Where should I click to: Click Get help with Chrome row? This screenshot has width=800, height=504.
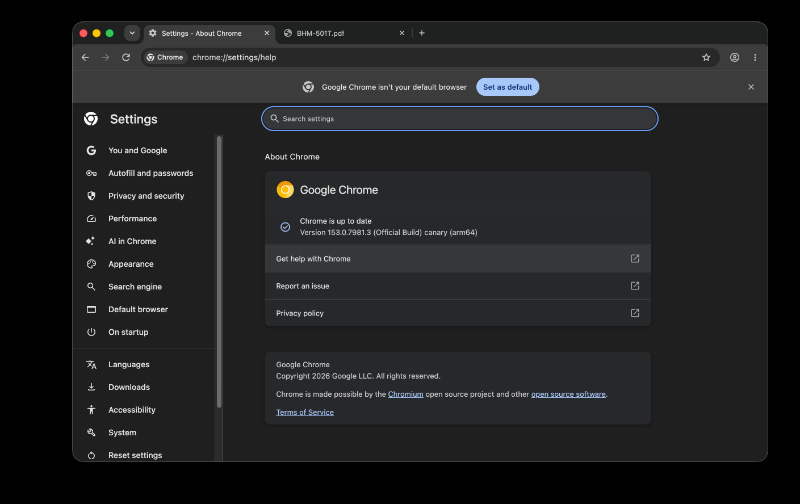(458, 259)
